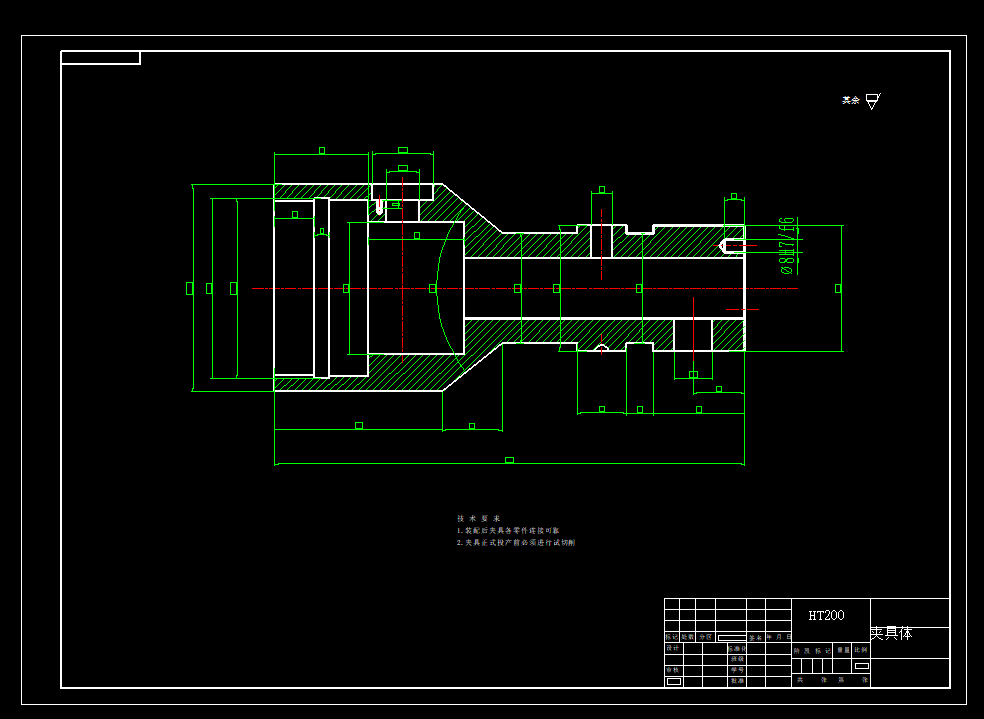Click the outermost left vertical diameter dimension marker

190,289
